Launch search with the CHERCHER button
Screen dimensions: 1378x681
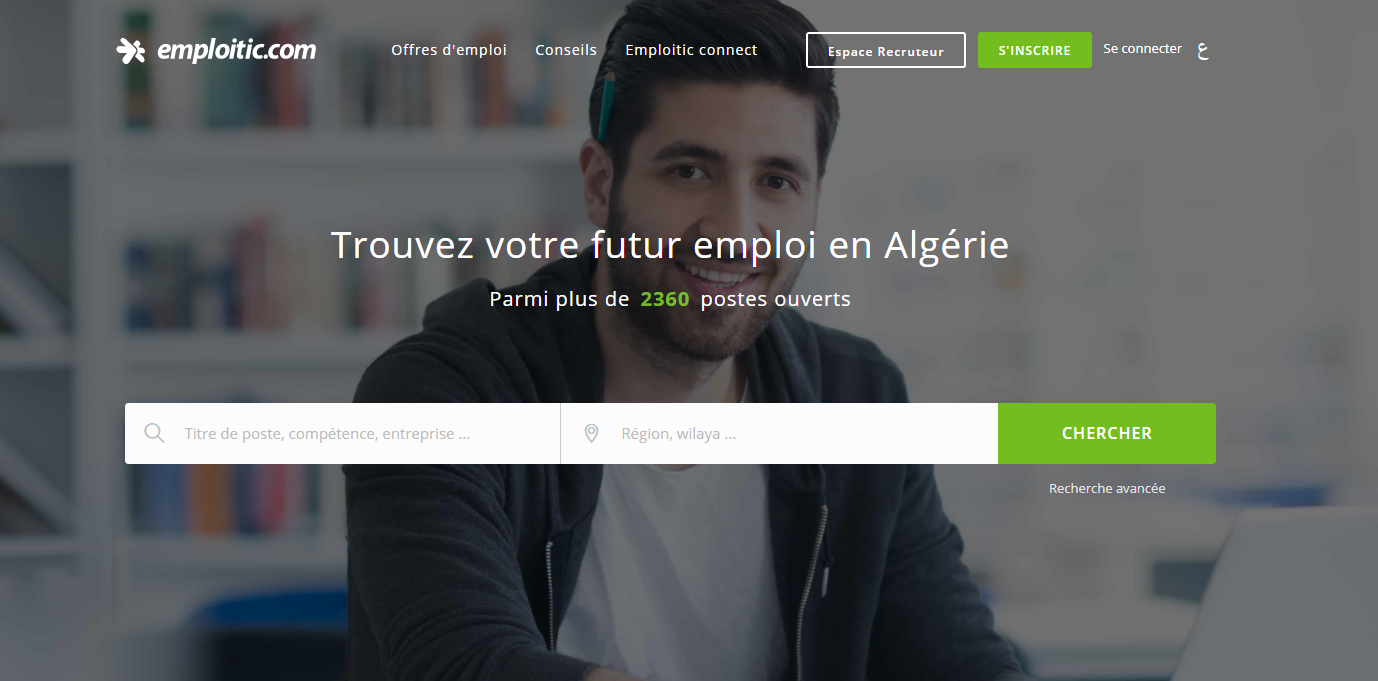coord(1107,434)
